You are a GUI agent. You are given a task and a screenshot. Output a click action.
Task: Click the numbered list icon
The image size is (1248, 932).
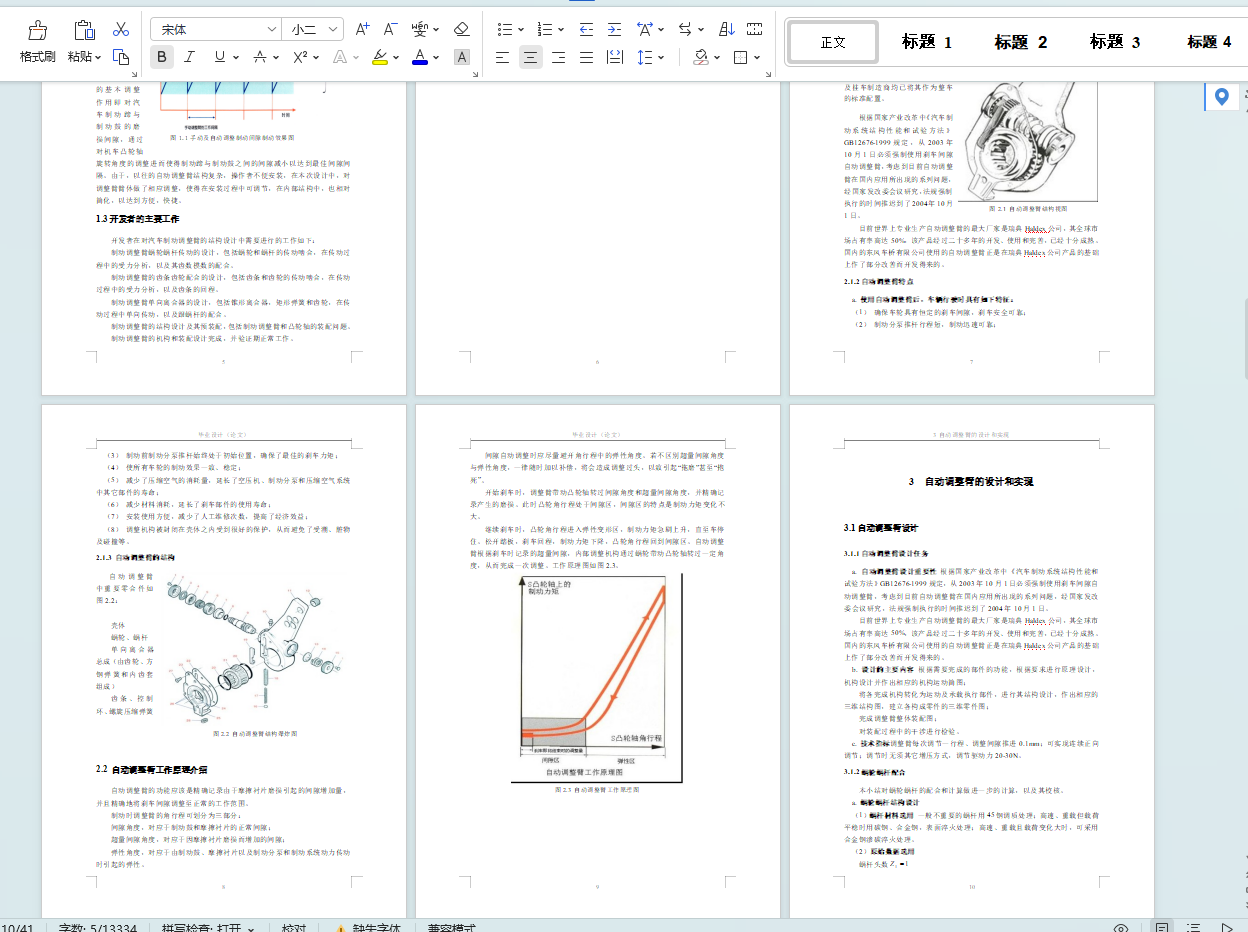(545, 30)
